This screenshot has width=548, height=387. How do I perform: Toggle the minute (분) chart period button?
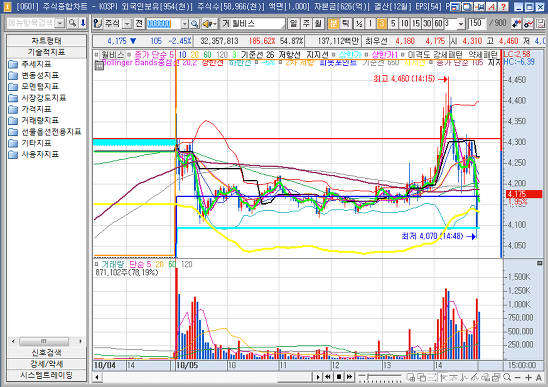(333, 24)
